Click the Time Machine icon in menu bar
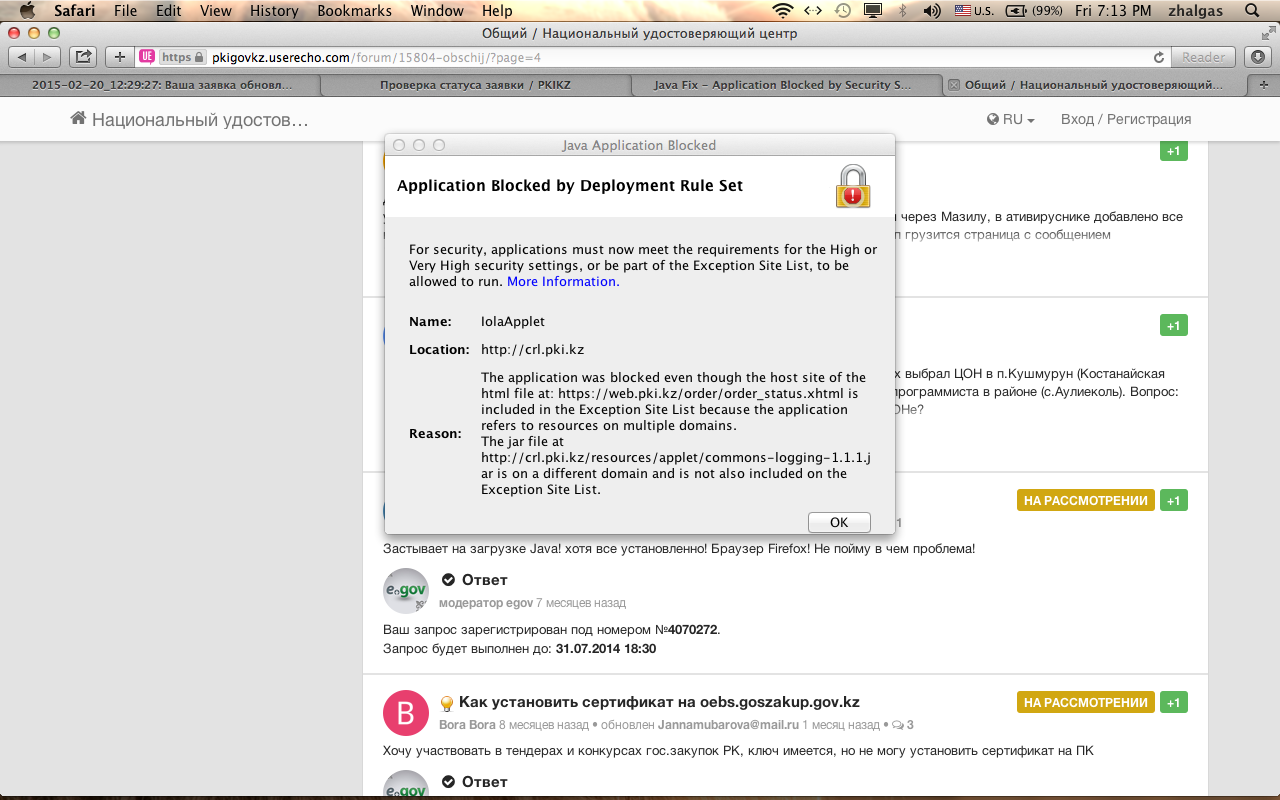This screenshot has height=800, width=1280. (843, 11)
